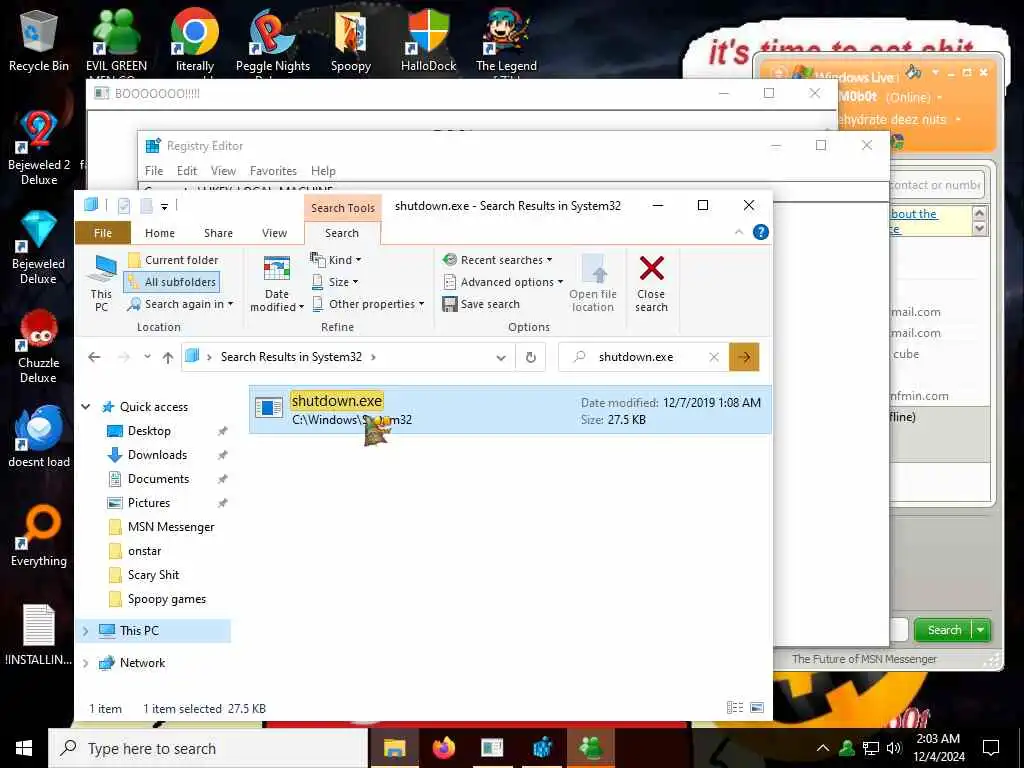Open the Everything search desktop shortcut
Image resolution: width=1024 pixels, height=768 pixels.
(x=39, y=536)
